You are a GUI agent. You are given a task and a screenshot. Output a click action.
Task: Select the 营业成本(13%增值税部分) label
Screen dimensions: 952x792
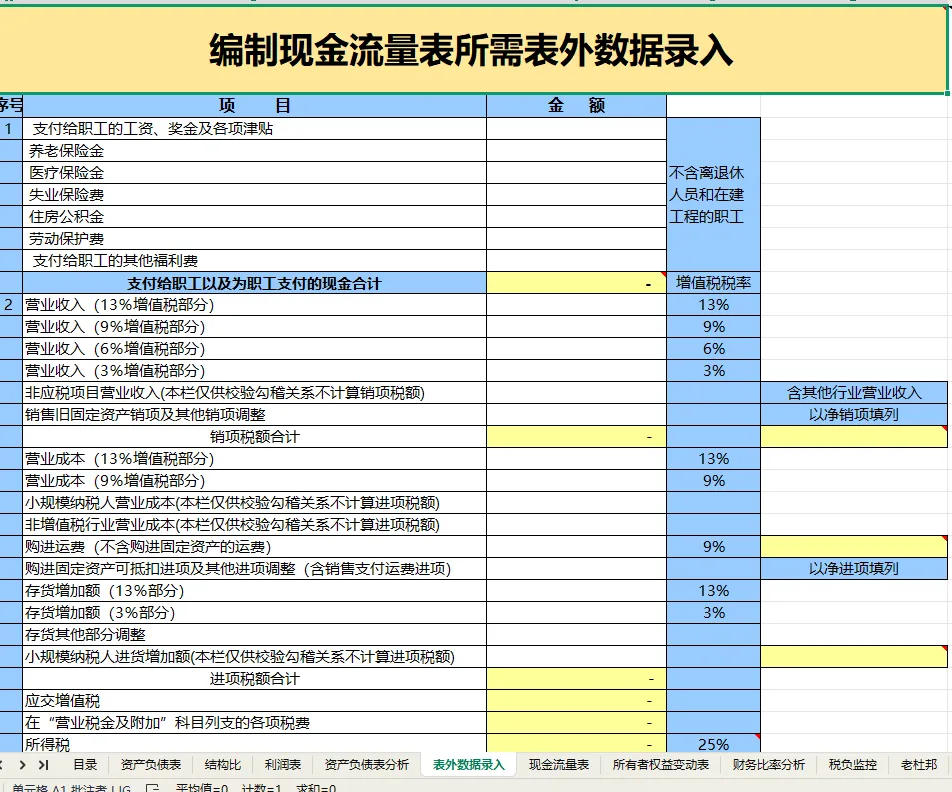pyautogui.click(x=254, y=459)
